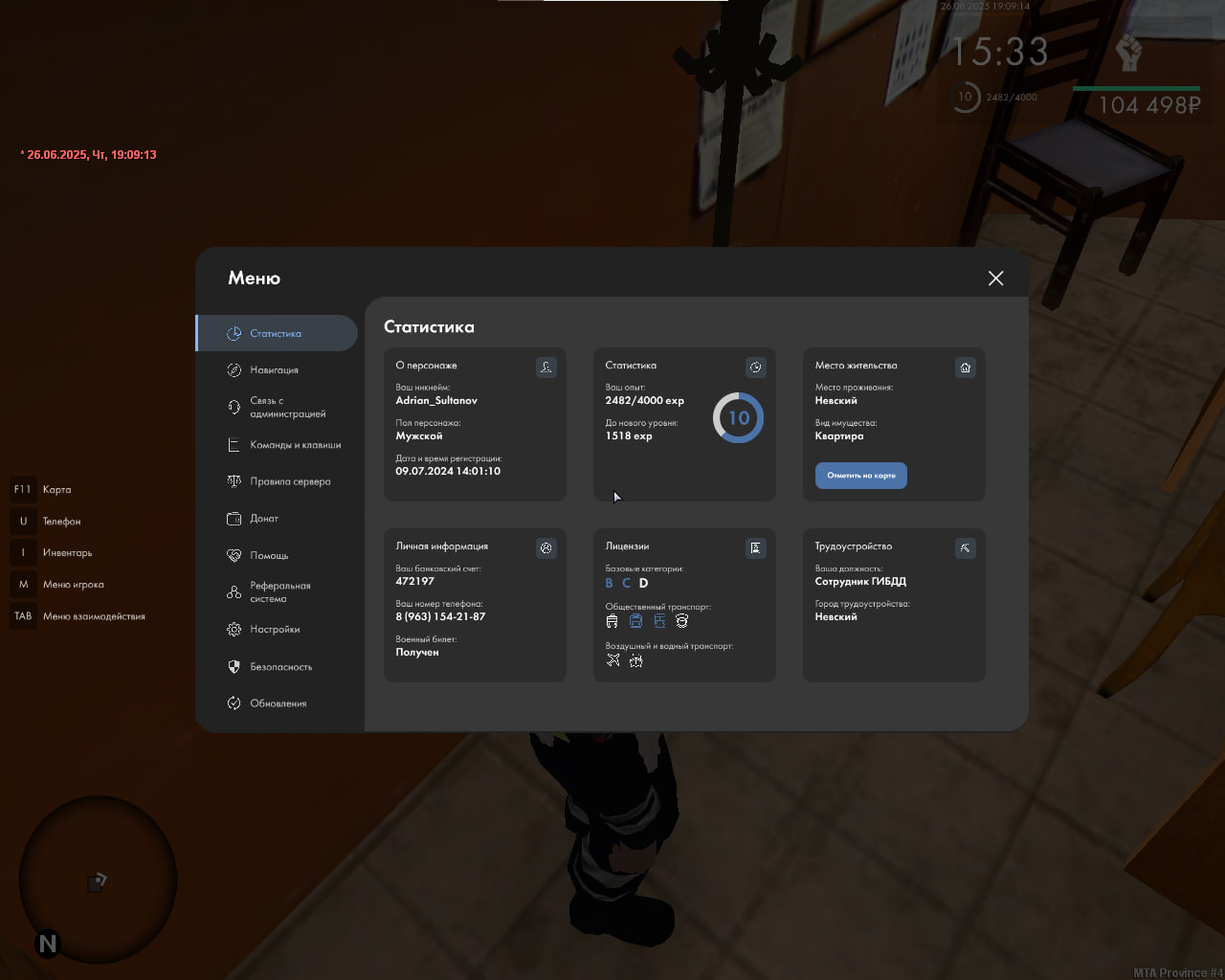The height and width of the screenshot is (980, 1225).
Task: Click bank account number 472197
Action: (414, 581)
